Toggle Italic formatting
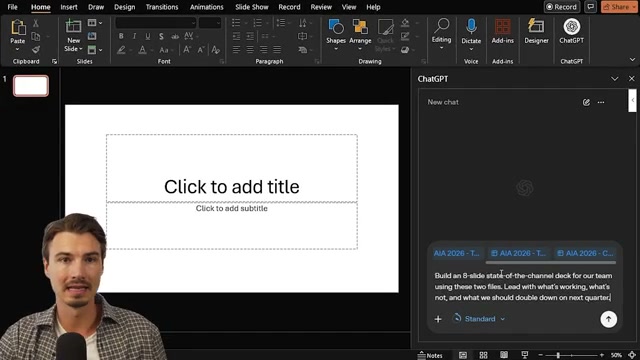 pos(134,36)
